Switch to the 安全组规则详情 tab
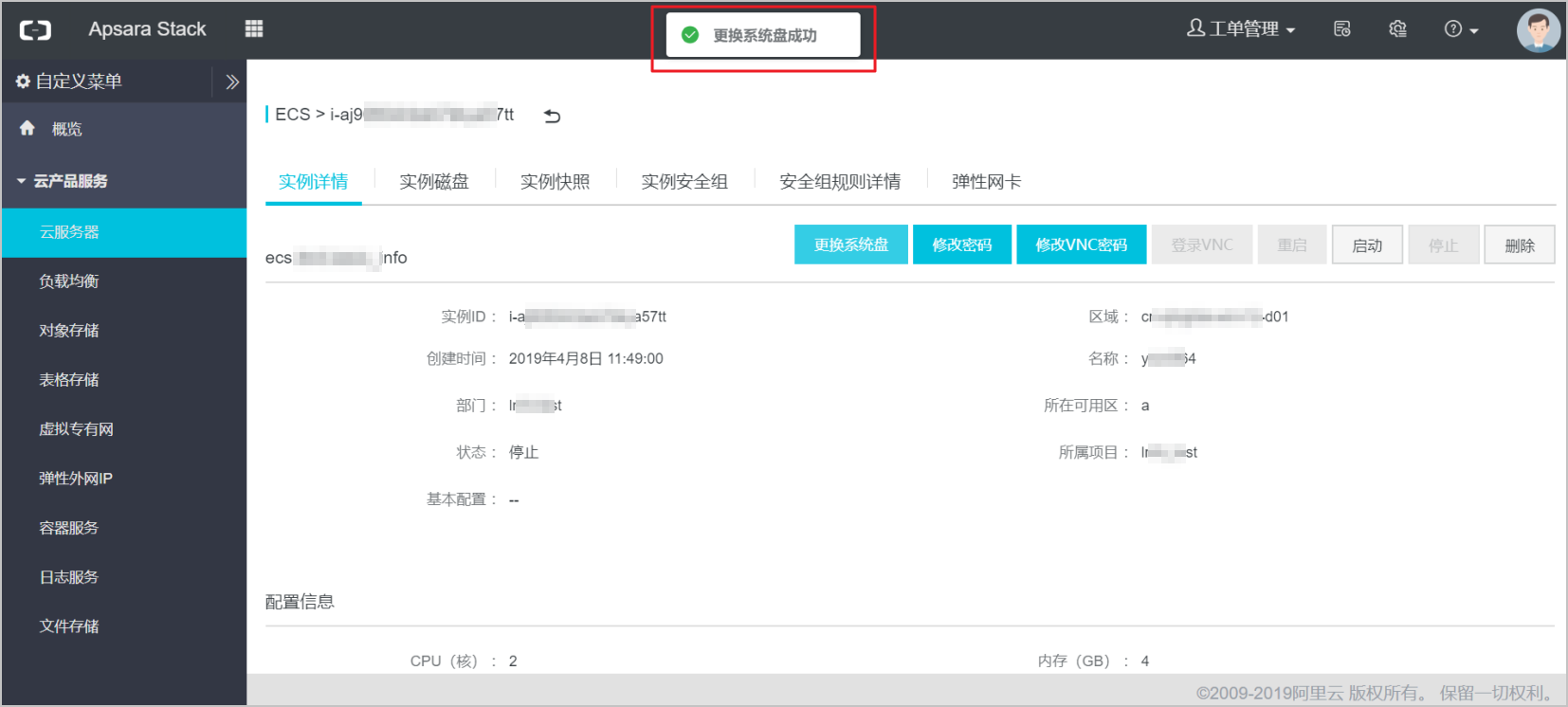 tap(840, 181)
